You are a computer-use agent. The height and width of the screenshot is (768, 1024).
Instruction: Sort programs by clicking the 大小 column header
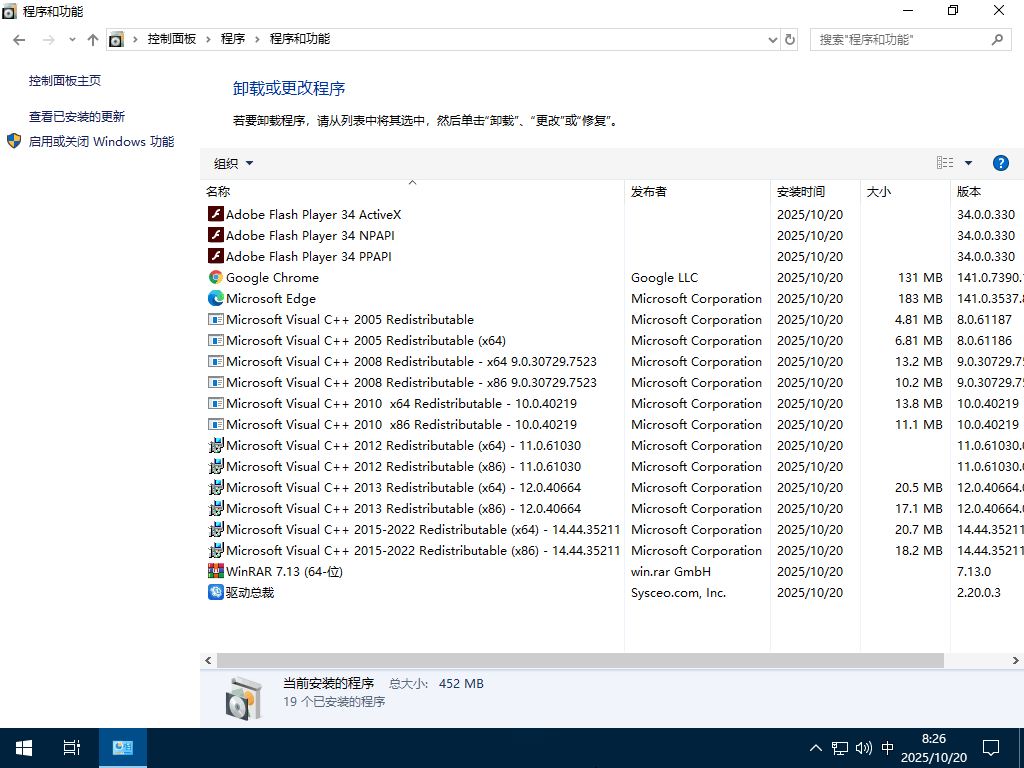point(877,191)
